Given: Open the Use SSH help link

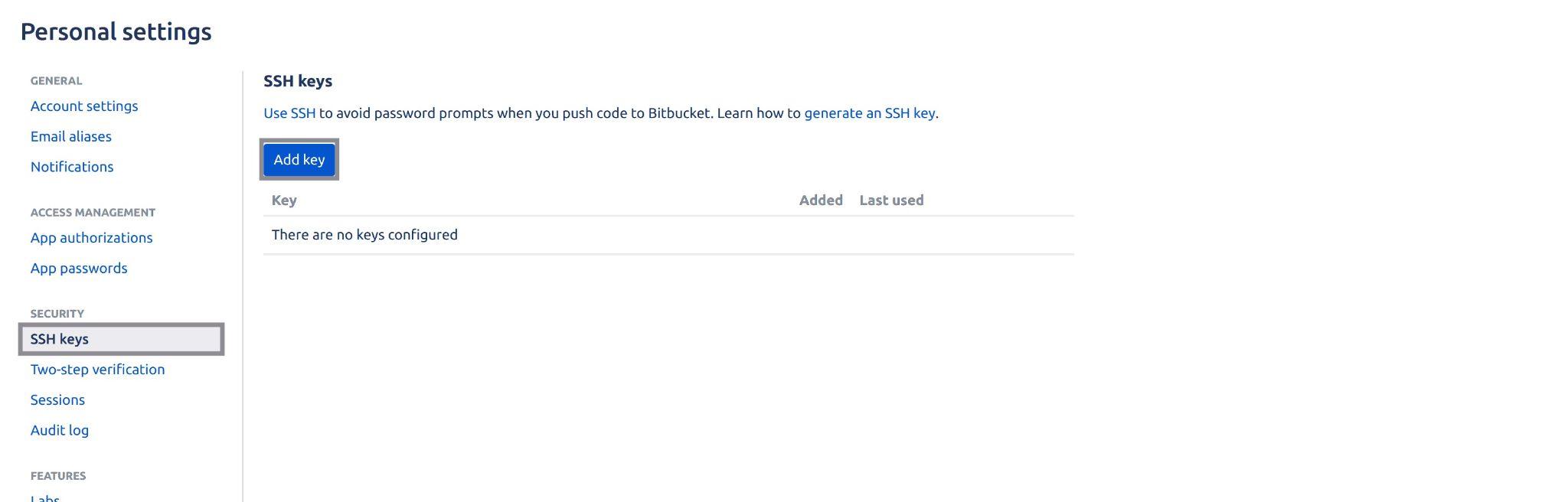Looking at the screenshot, I should pyautogui.click(x=289, y=112).
